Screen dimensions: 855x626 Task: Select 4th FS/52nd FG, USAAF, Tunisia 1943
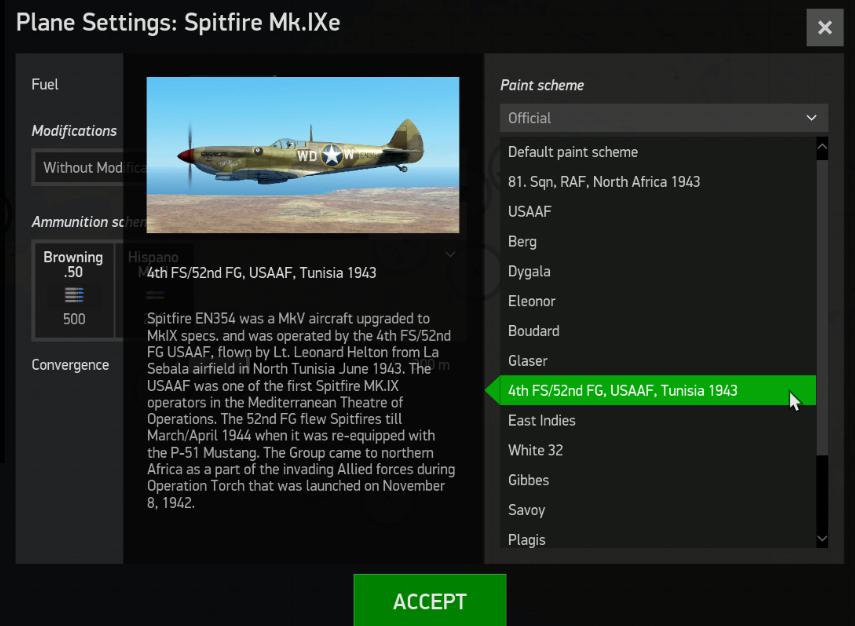click(x=623, y=391)
